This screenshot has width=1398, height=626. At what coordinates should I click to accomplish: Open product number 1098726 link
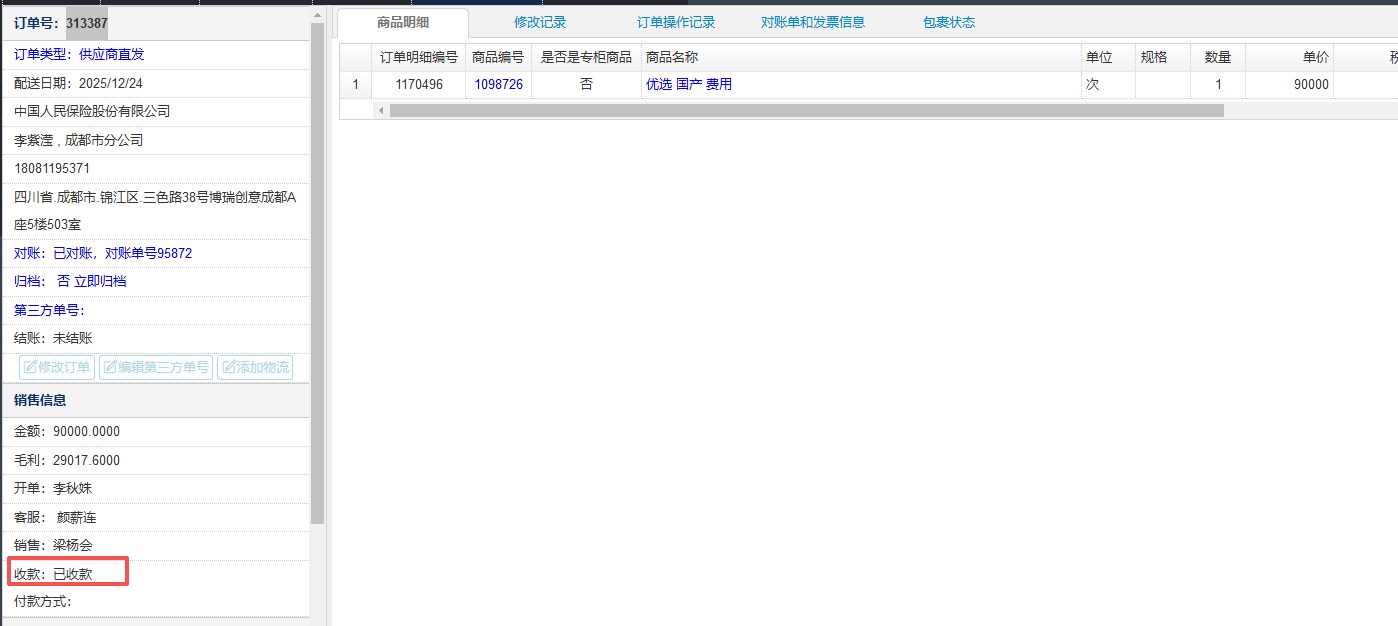coord(498,85)
